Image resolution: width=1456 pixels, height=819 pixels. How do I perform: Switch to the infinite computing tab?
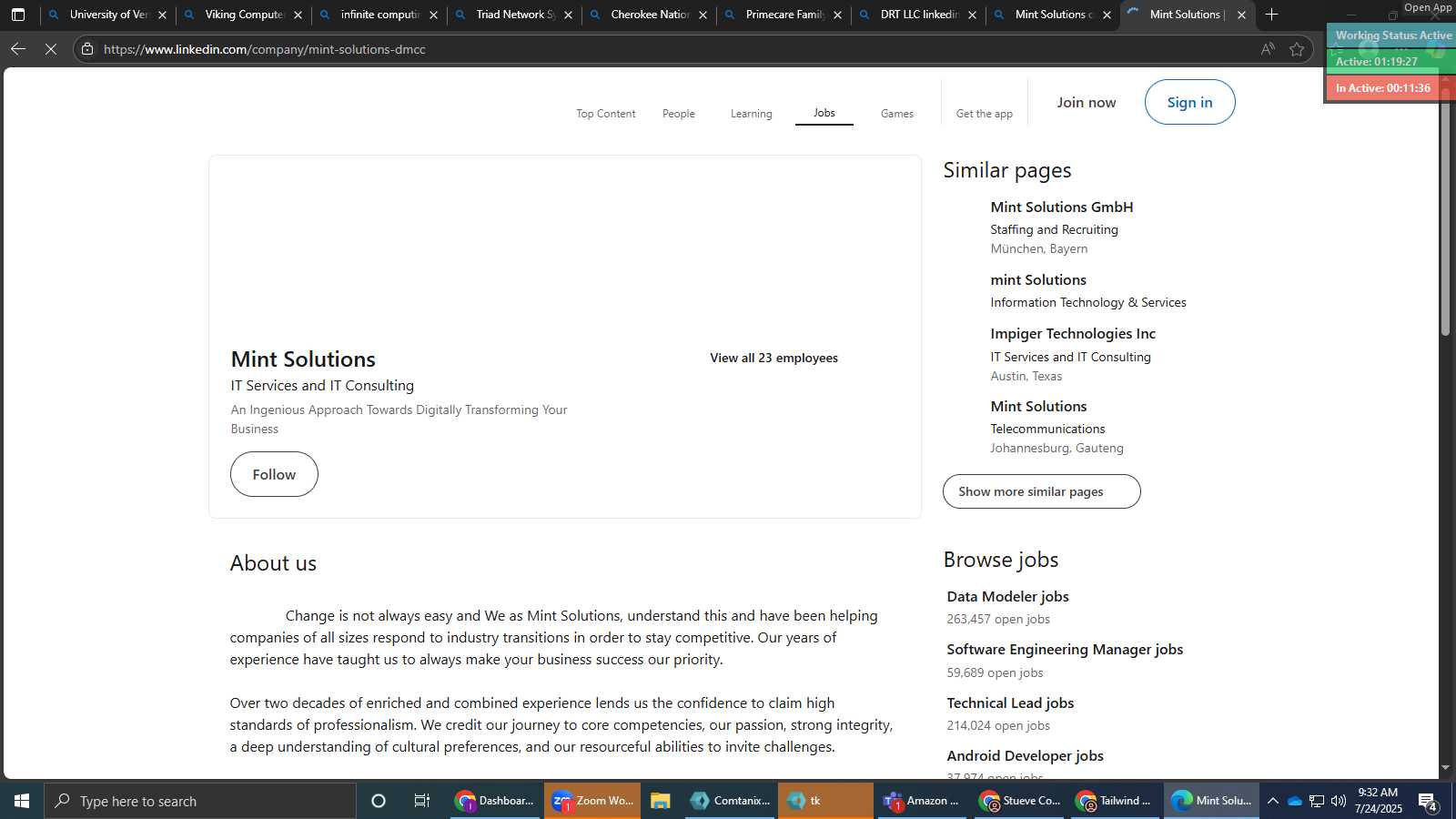click(x=379, y=15)
